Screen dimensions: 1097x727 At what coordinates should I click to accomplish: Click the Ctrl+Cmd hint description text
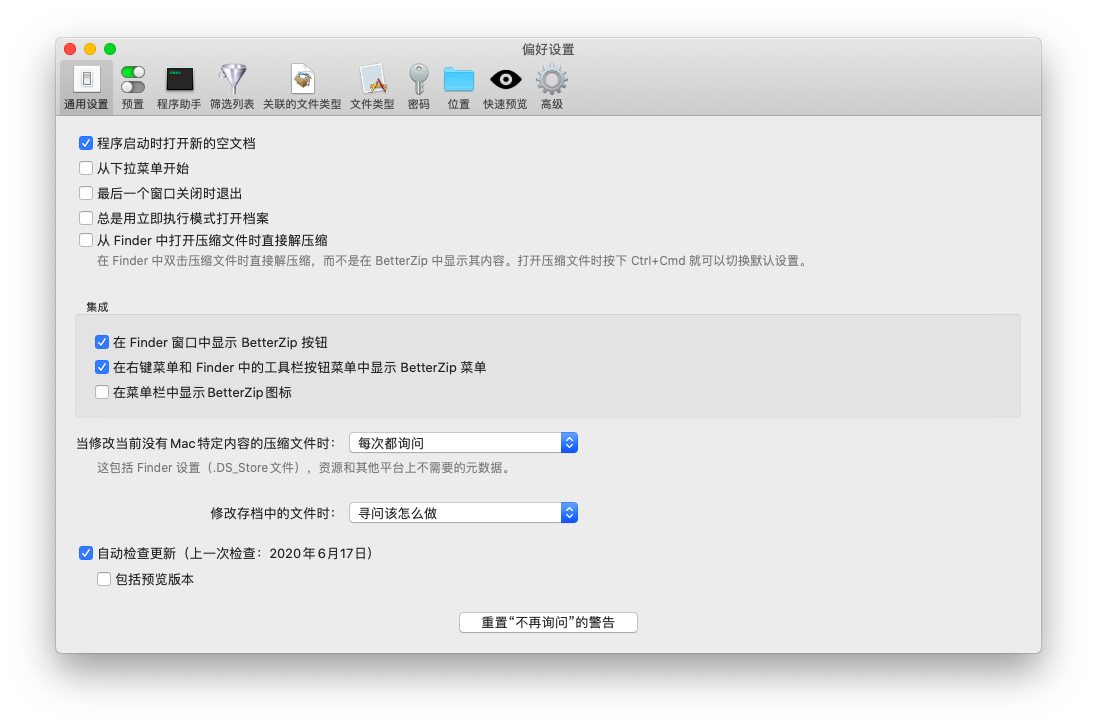pos(453,261)
